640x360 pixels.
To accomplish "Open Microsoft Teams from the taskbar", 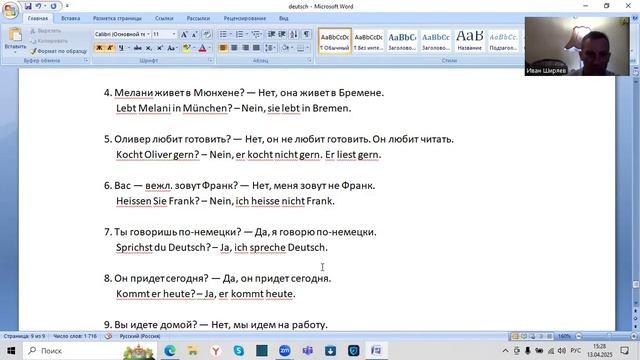I will pos(308,351).
